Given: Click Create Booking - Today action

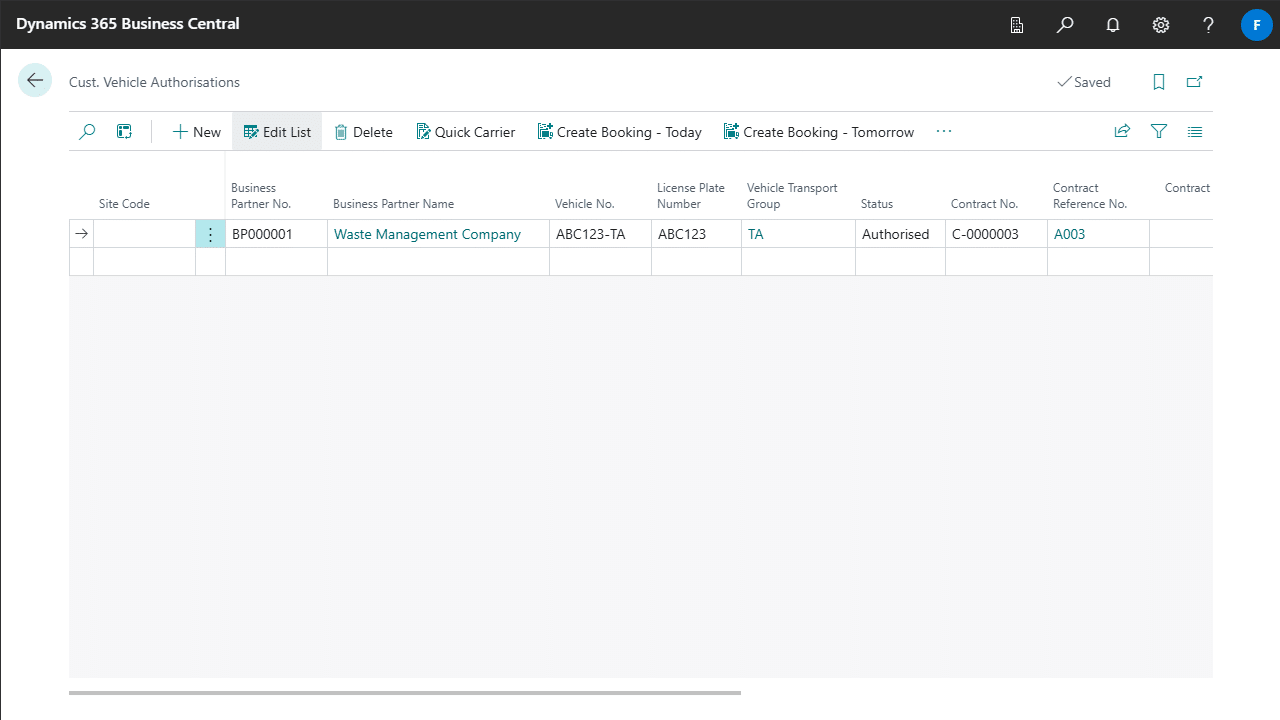Looking at the screenshot, I should [619, 132].
